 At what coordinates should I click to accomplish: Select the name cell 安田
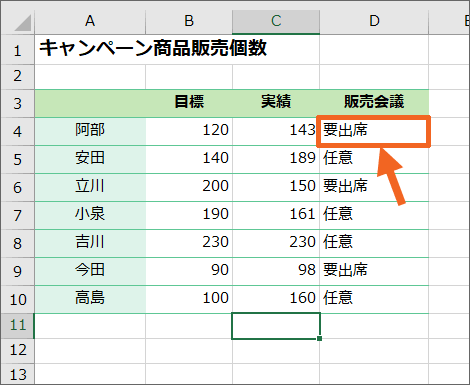click(x=90, y=159)
